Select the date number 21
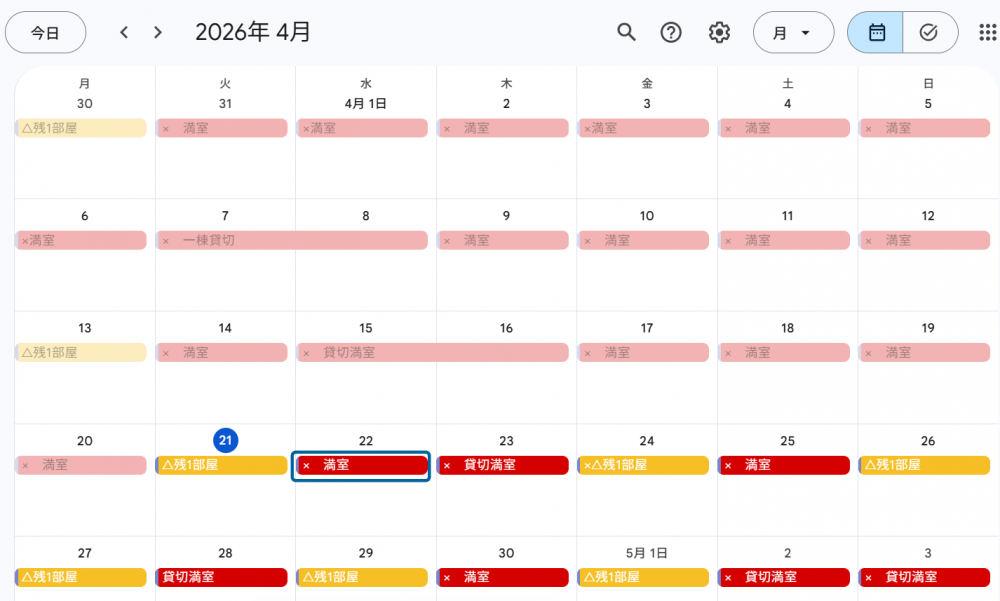 click(225, 441)
